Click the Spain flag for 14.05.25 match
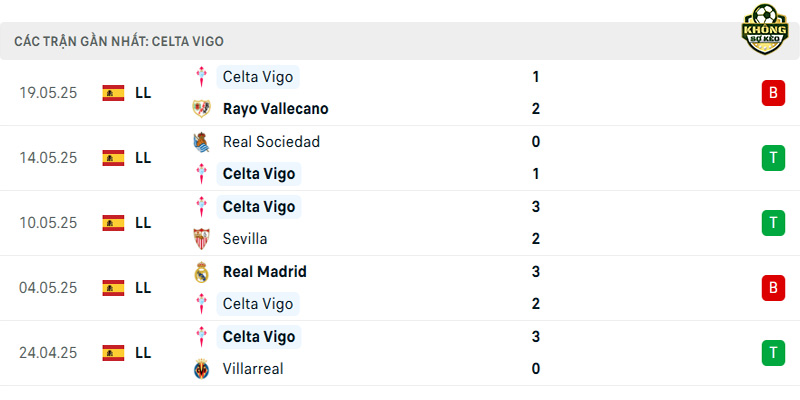The width and height of the screenshot is (800, 400). tap(113, 158)
